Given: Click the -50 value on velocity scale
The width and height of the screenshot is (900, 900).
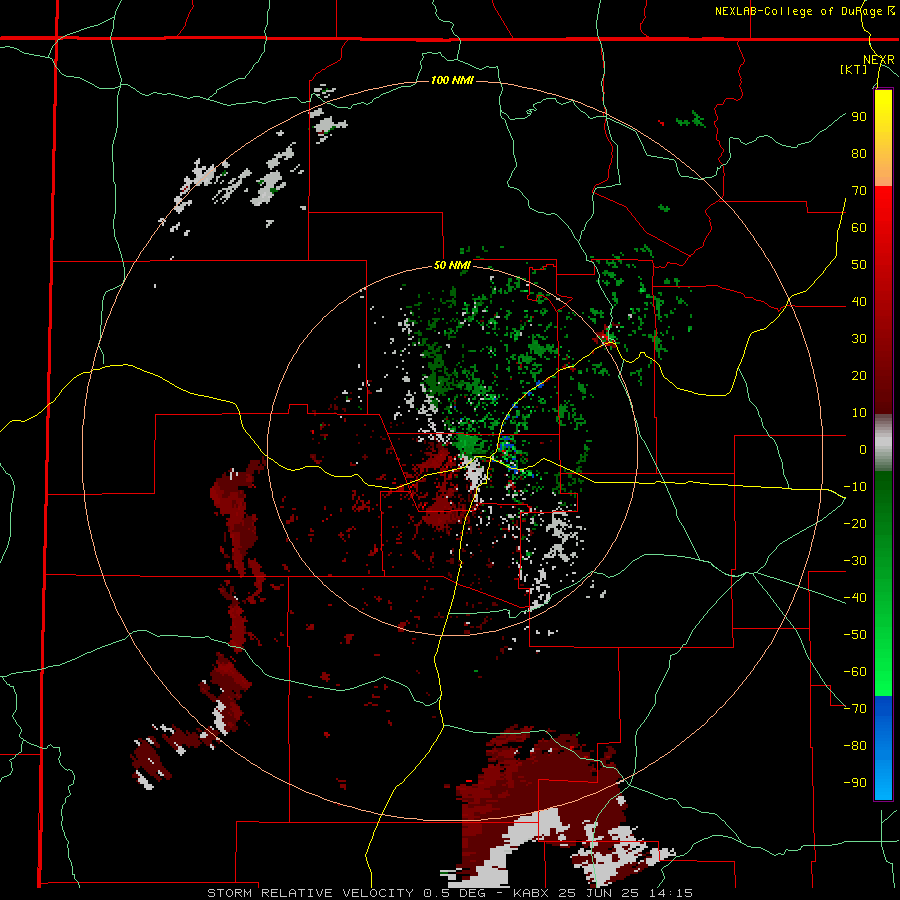Looking at the screenshot, I should [x=855, y=634].
